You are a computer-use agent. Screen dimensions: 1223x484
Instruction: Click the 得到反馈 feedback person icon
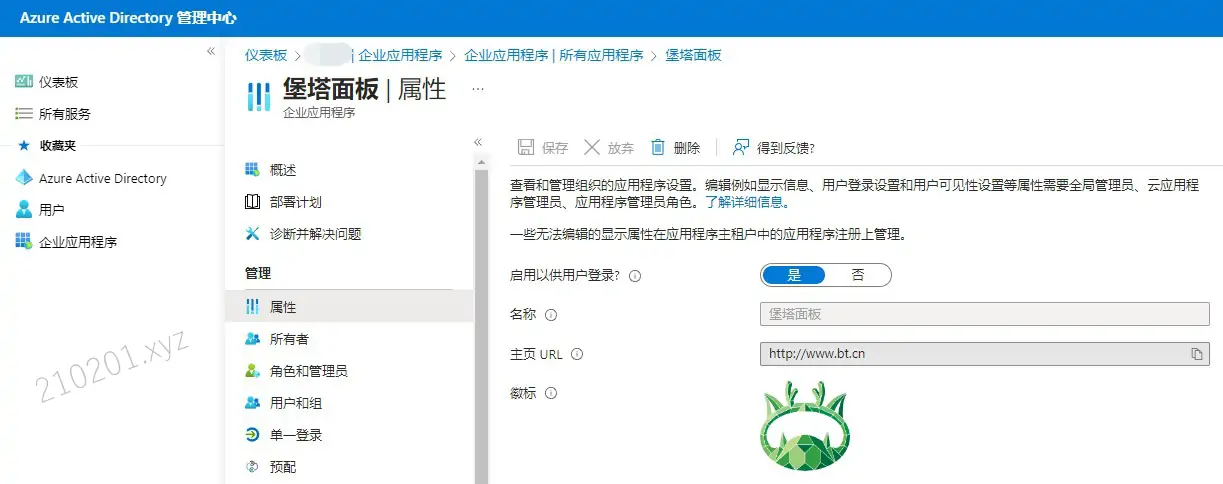(x=741, y=147)
